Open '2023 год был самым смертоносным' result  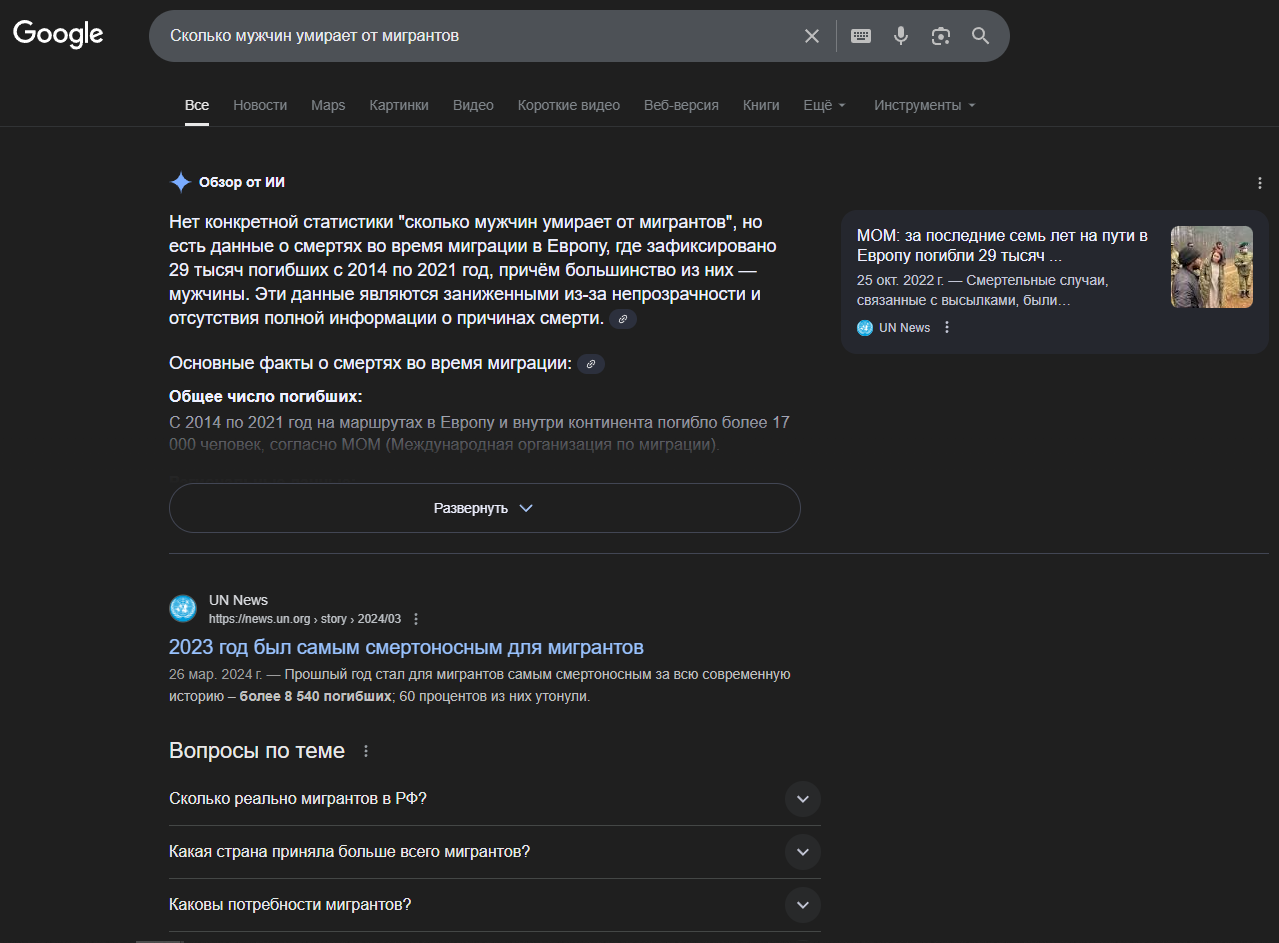[406, 647]
